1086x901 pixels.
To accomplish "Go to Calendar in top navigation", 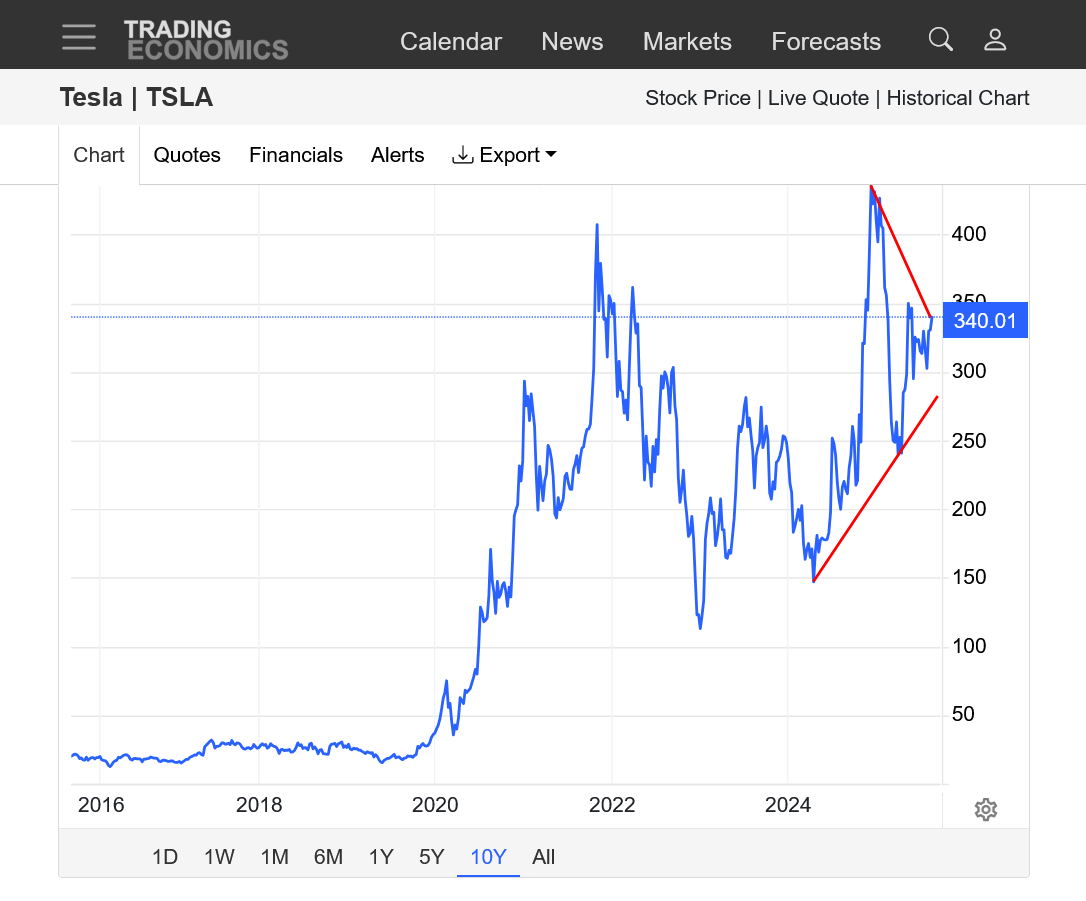I will (x=451, y=42).
